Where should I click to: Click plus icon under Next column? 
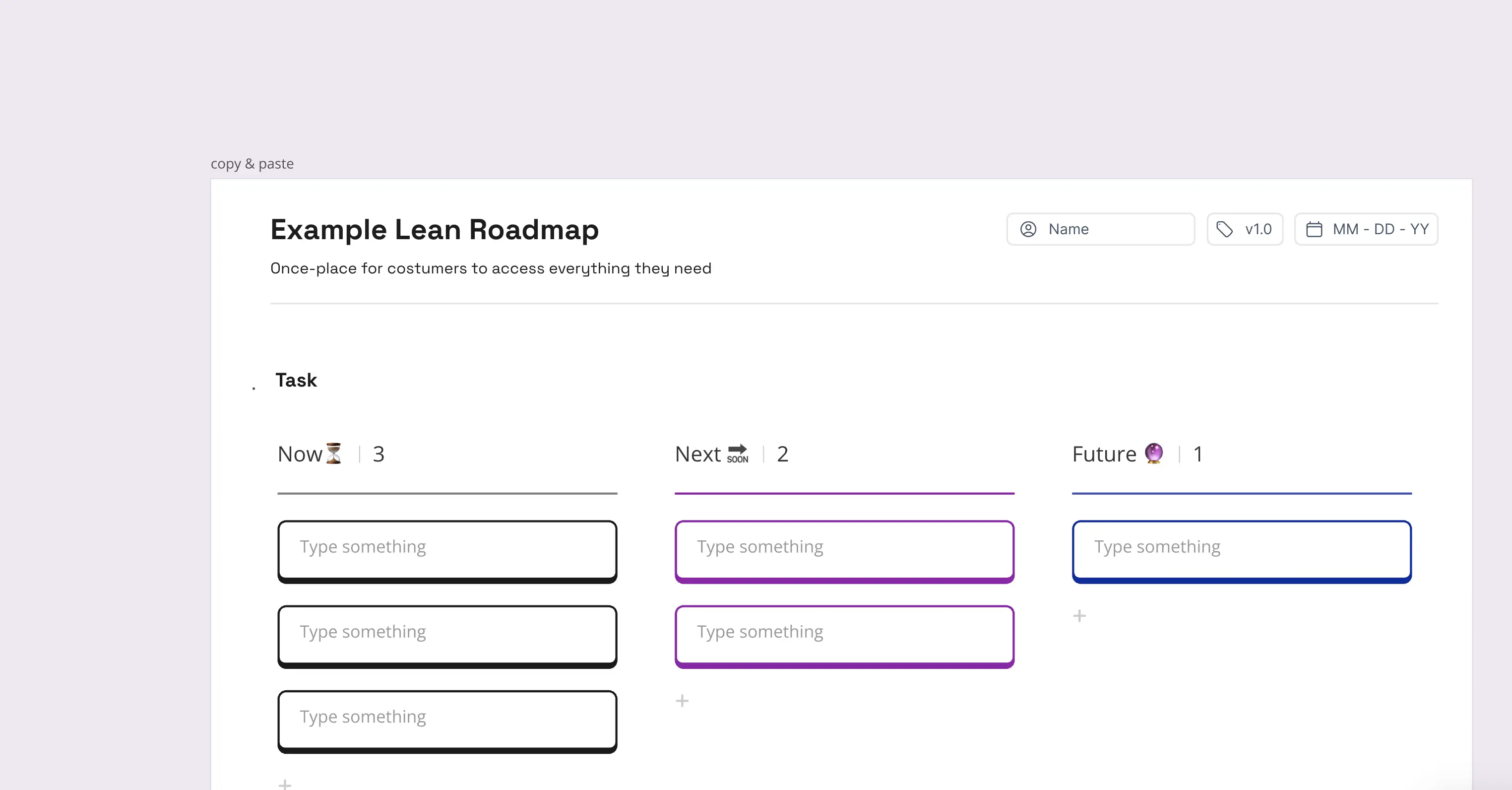click(682, 701)
